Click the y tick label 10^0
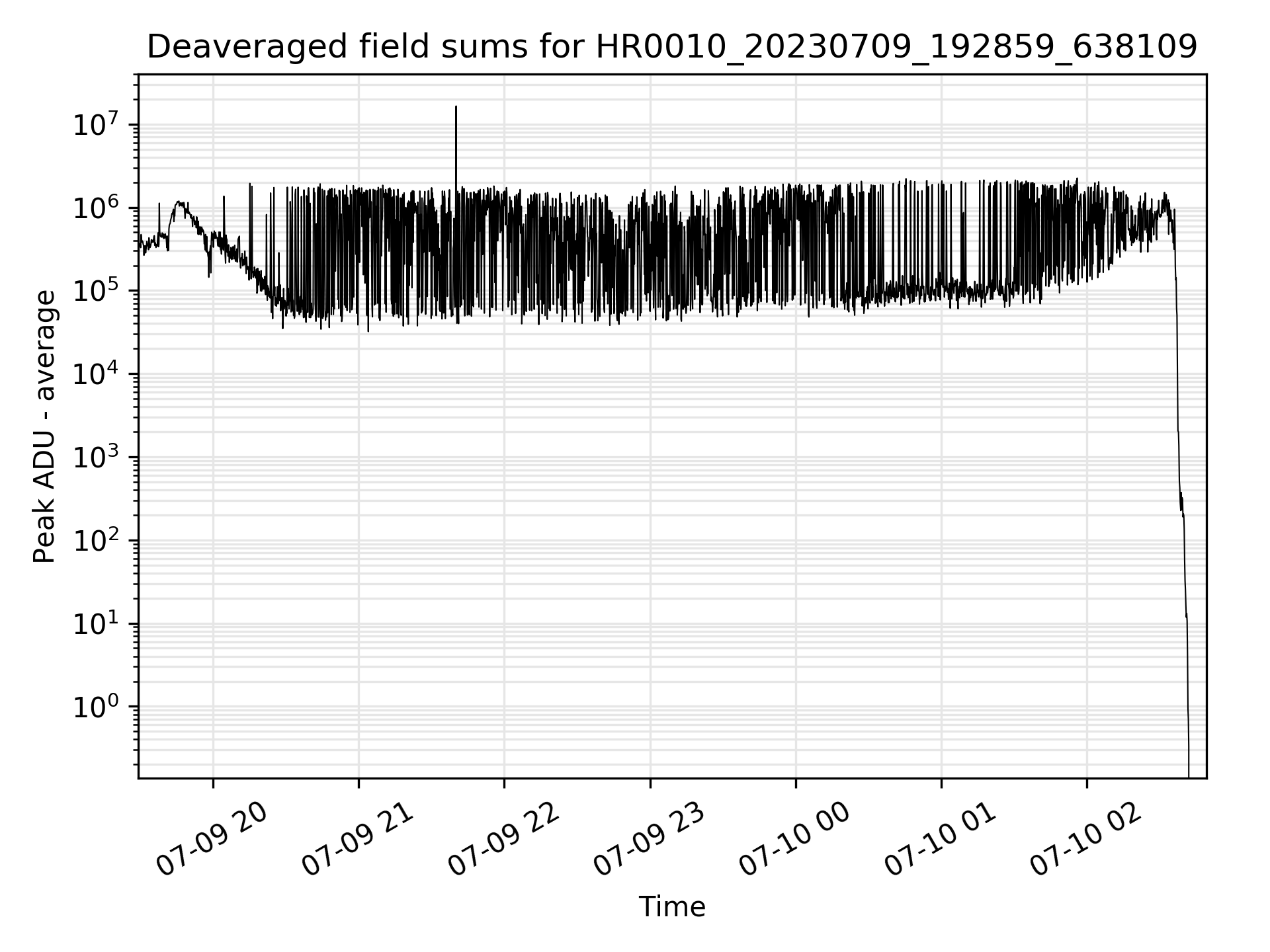The width and height of the screenshot is (1270, 952). 96,706
